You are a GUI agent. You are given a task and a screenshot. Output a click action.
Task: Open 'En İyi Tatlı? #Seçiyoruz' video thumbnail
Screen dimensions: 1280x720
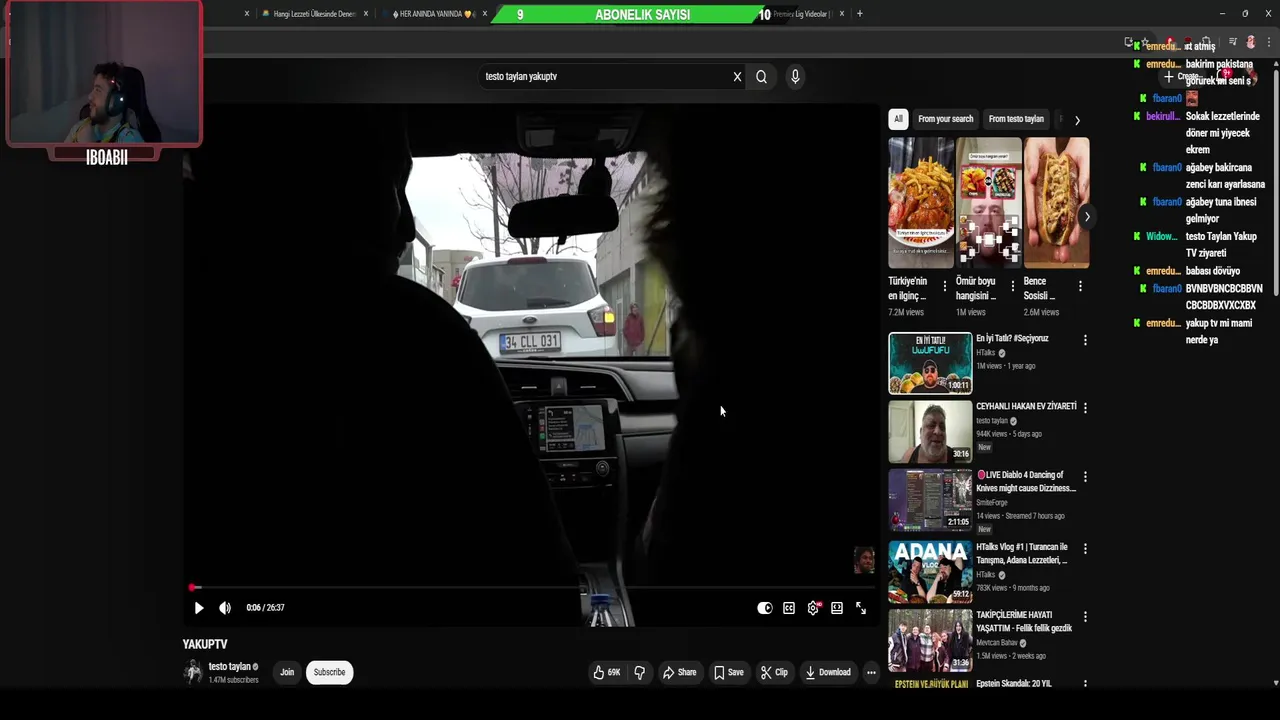(x=930, y=363)
